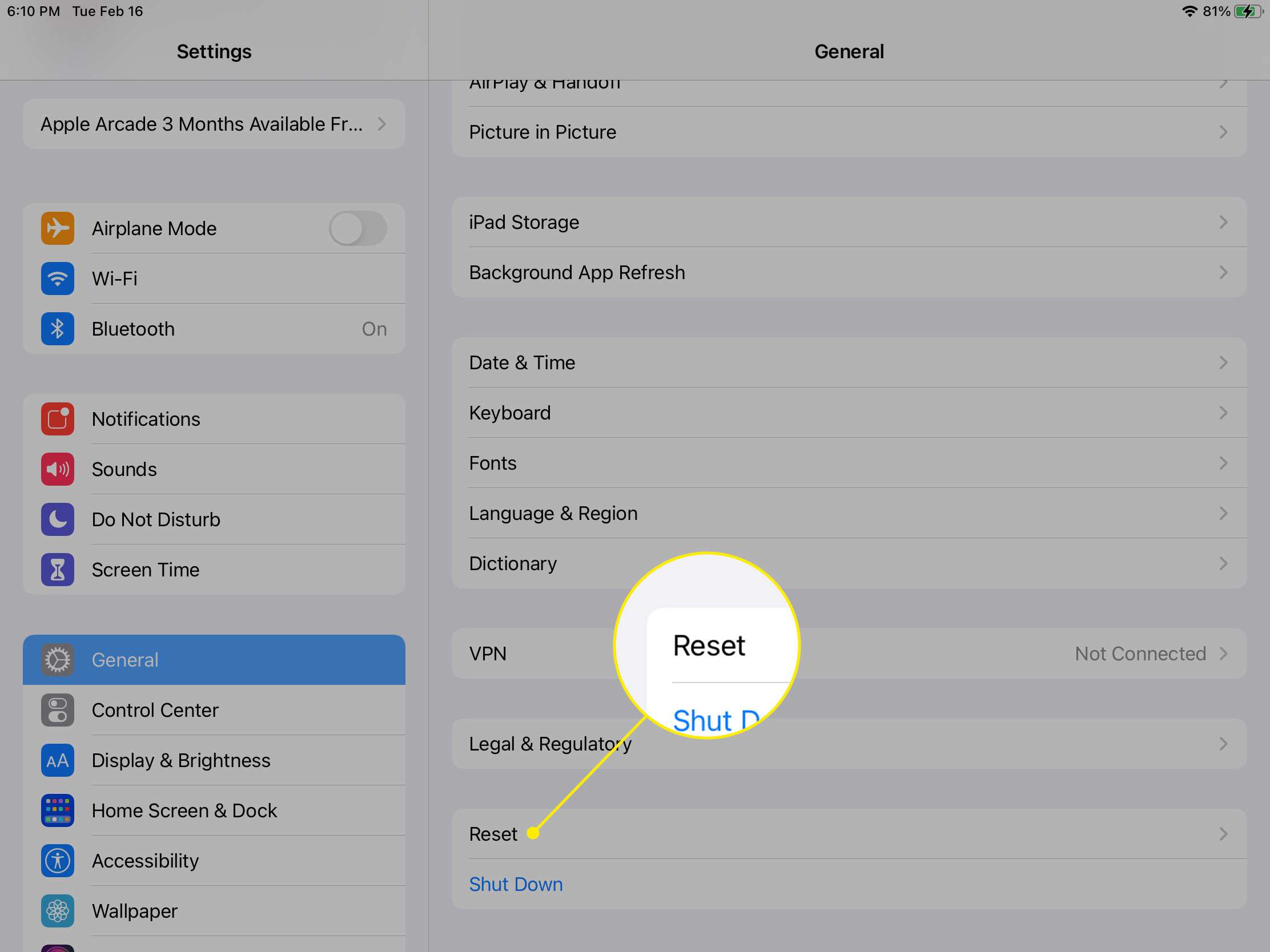Tap the Airplane Mode icon

56,228
